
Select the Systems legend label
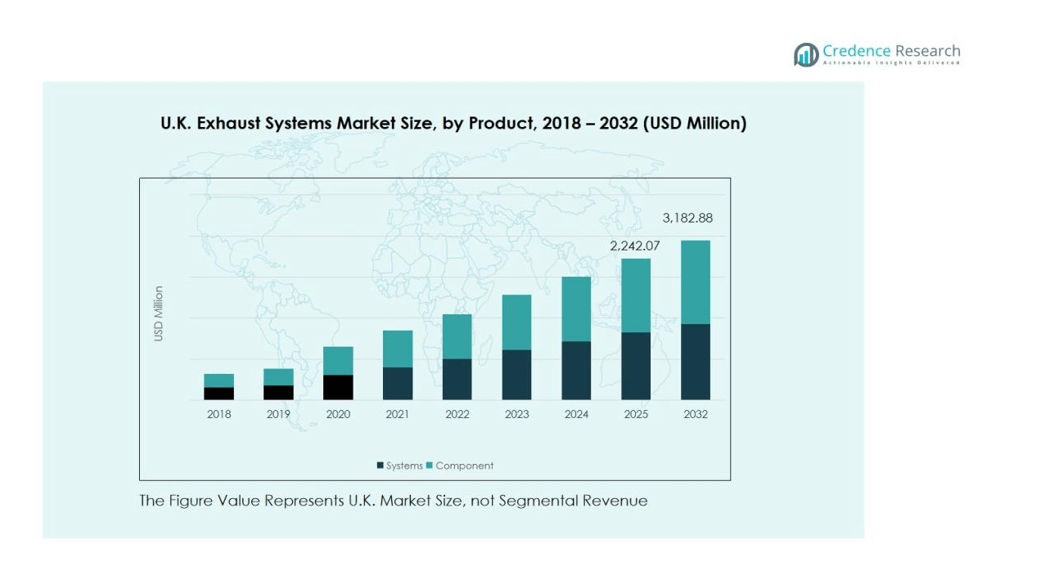coord(404,466)
